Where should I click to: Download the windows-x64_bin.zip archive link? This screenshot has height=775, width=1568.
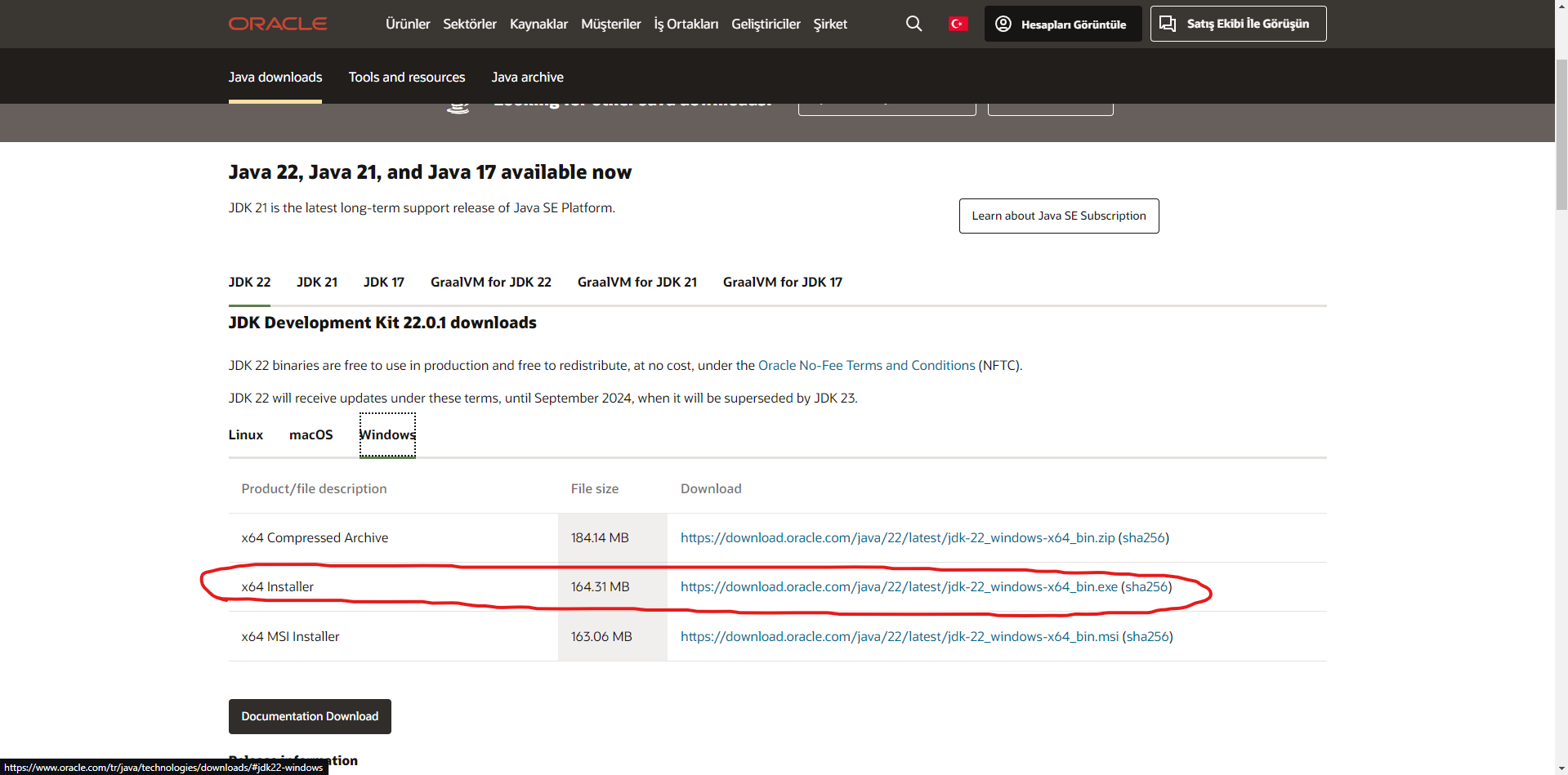(898, 537)
